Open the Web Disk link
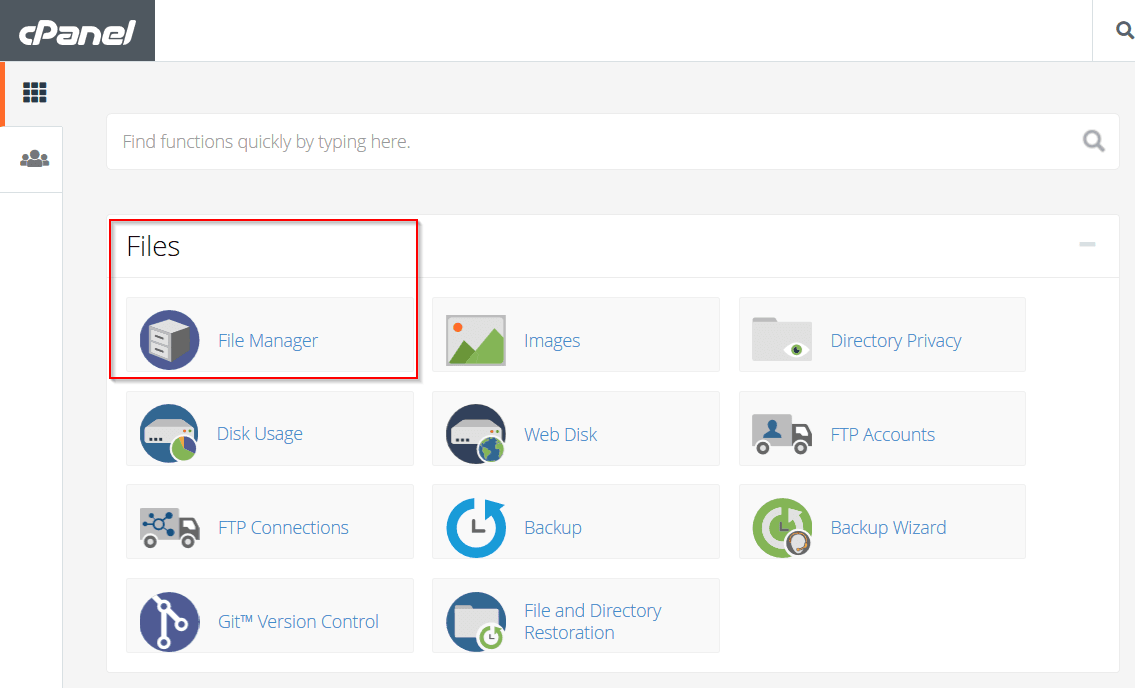The image size is (1135, 688). tap(560, 435)
